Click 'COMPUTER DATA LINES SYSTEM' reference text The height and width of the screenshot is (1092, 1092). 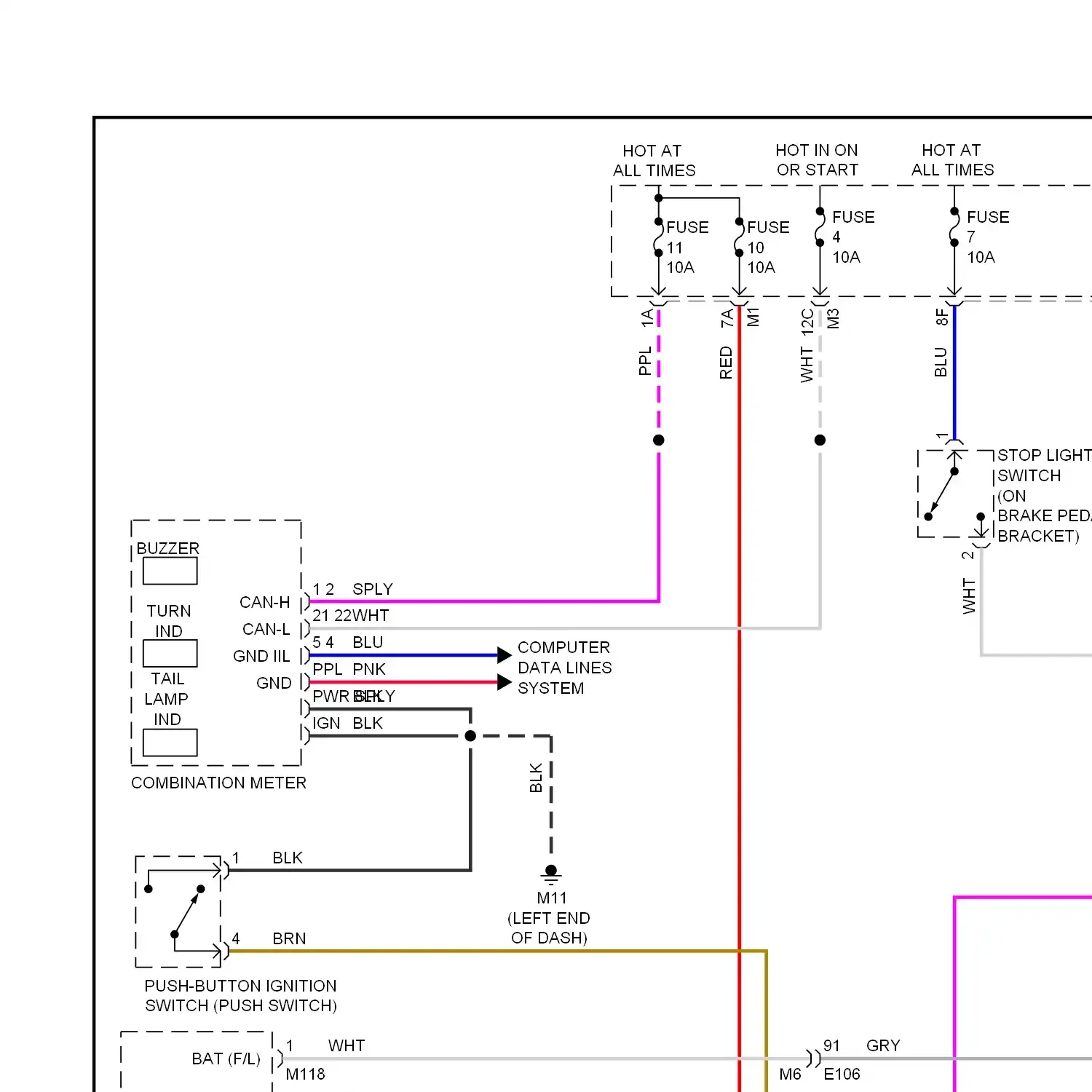[564, 668]
